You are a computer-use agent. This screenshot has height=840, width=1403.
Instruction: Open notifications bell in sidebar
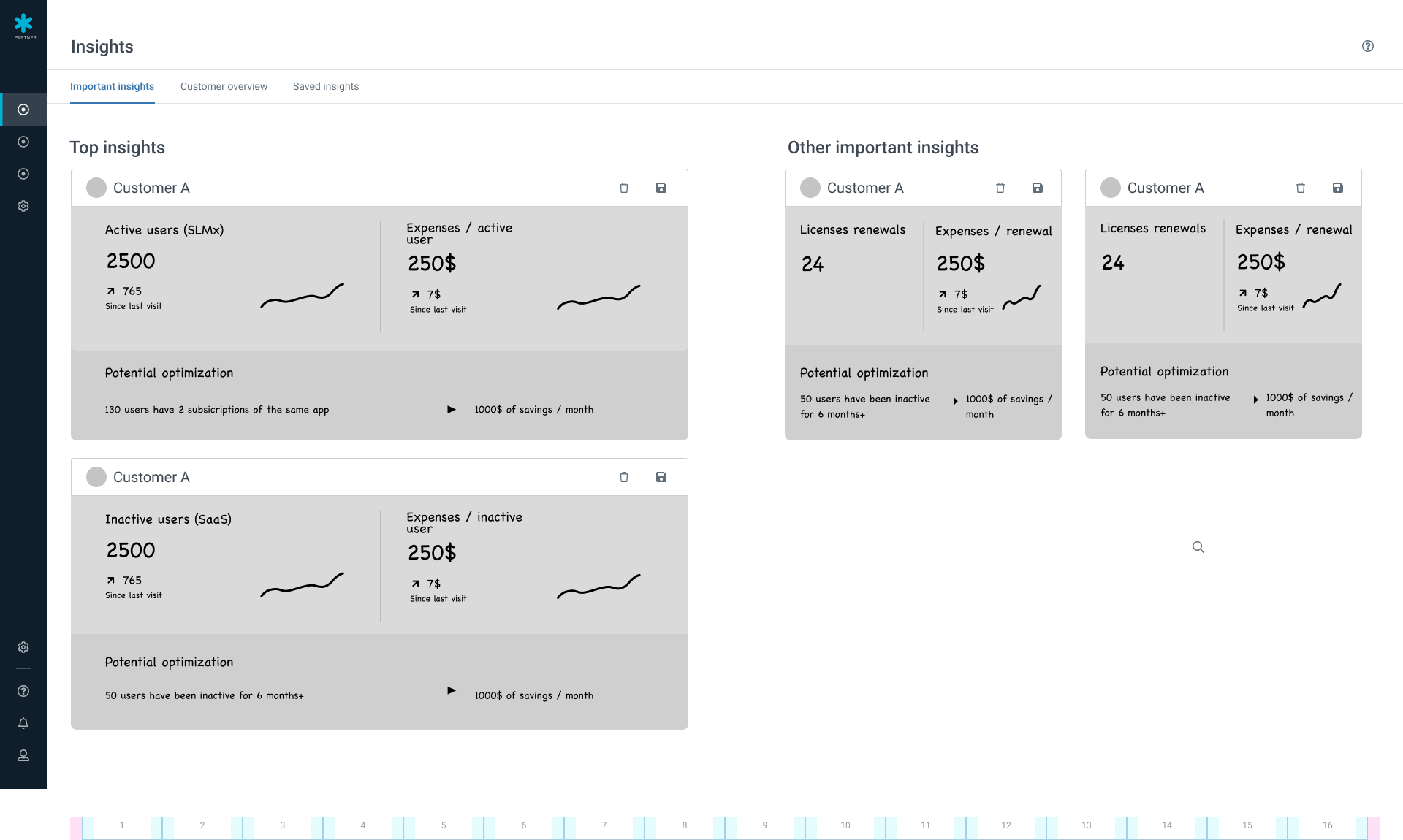23,723
